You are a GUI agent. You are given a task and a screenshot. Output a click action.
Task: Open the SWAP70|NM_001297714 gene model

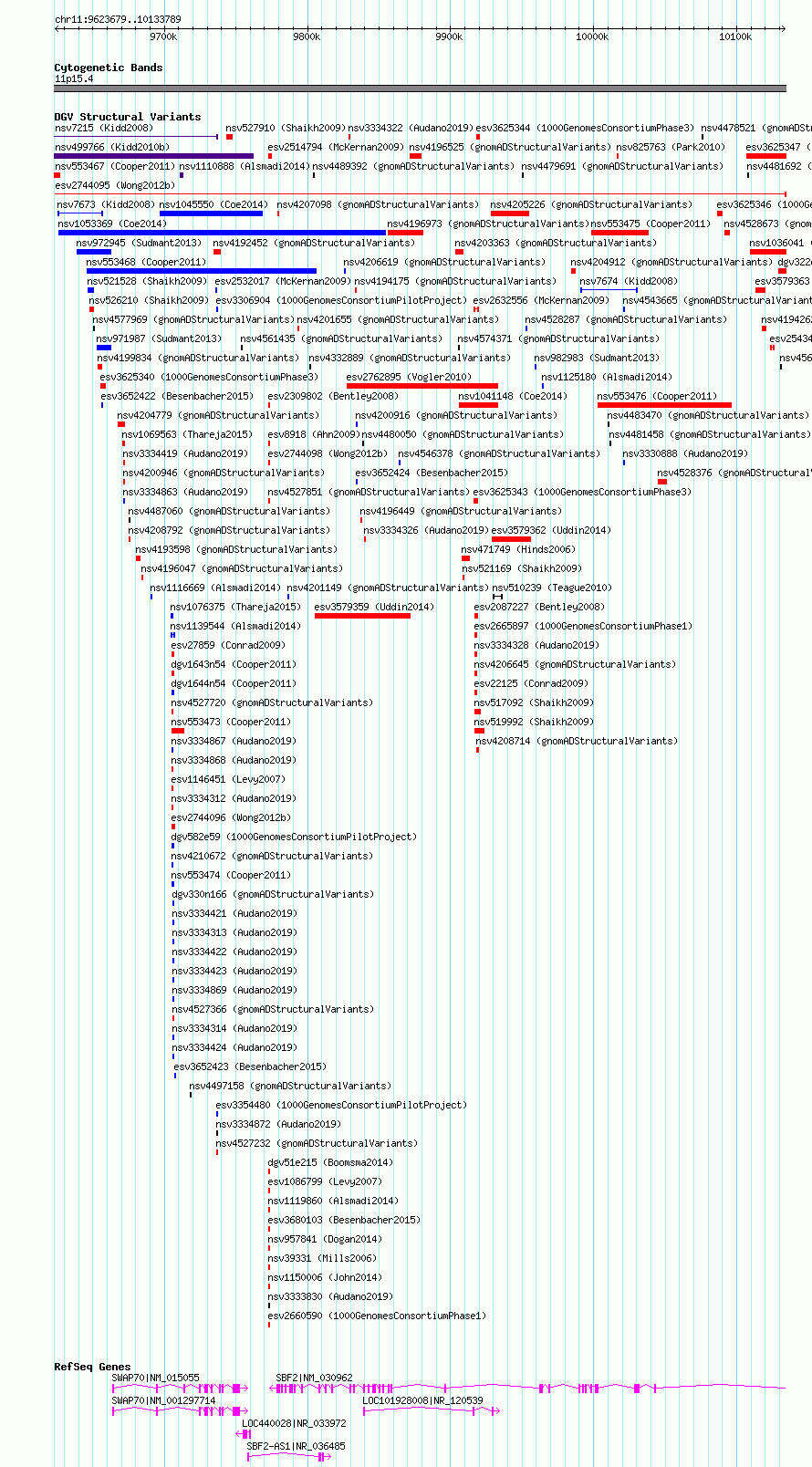click(180, 1411)
